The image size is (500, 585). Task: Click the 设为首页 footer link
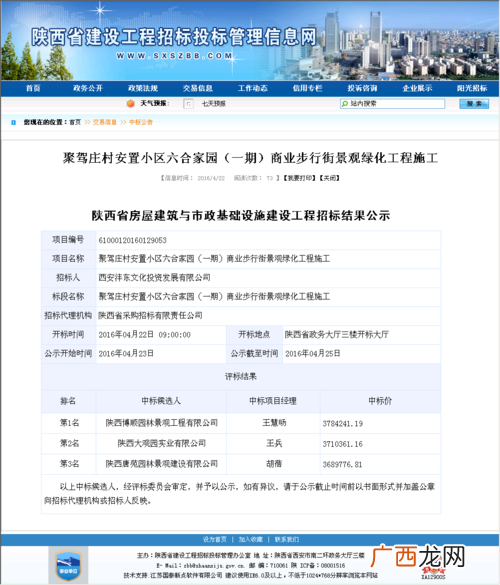(x=215, y=539)
